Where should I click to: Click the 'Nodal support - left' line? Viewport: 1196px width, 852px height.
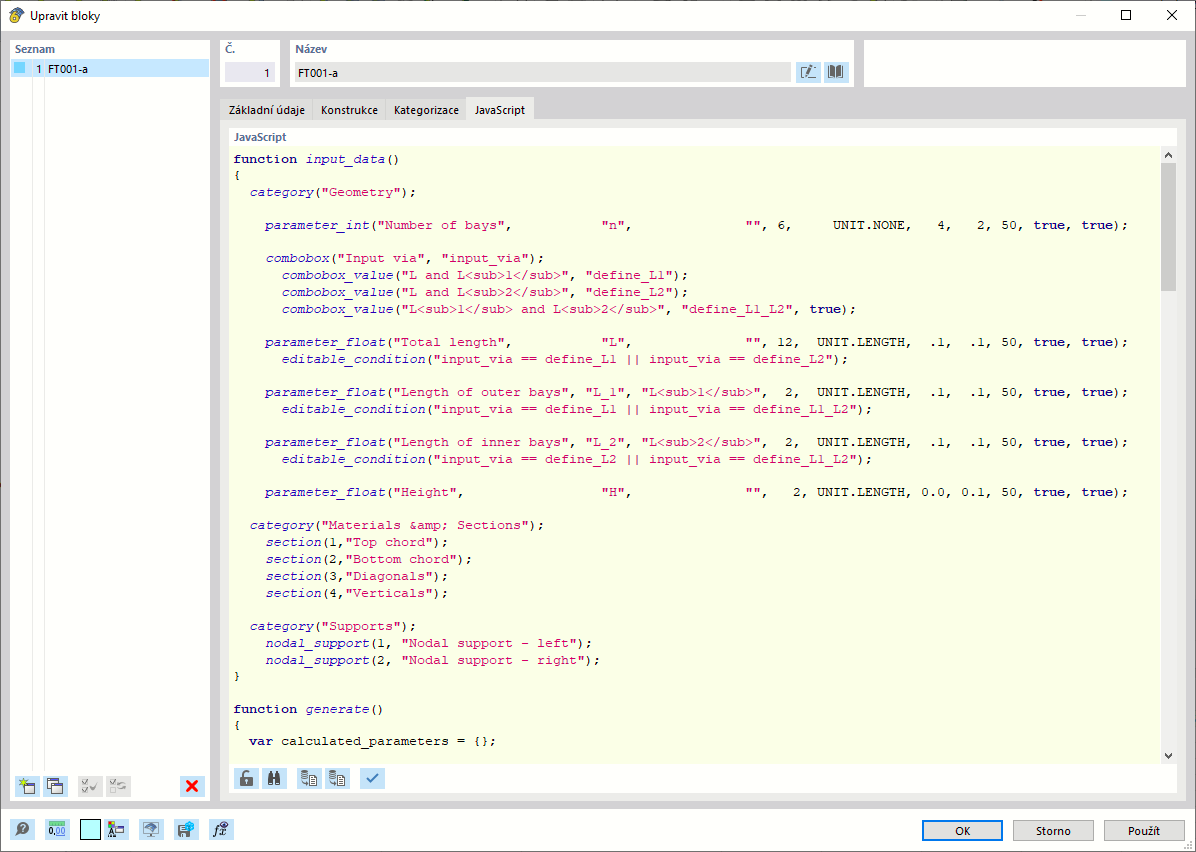(x=429, y=643)
